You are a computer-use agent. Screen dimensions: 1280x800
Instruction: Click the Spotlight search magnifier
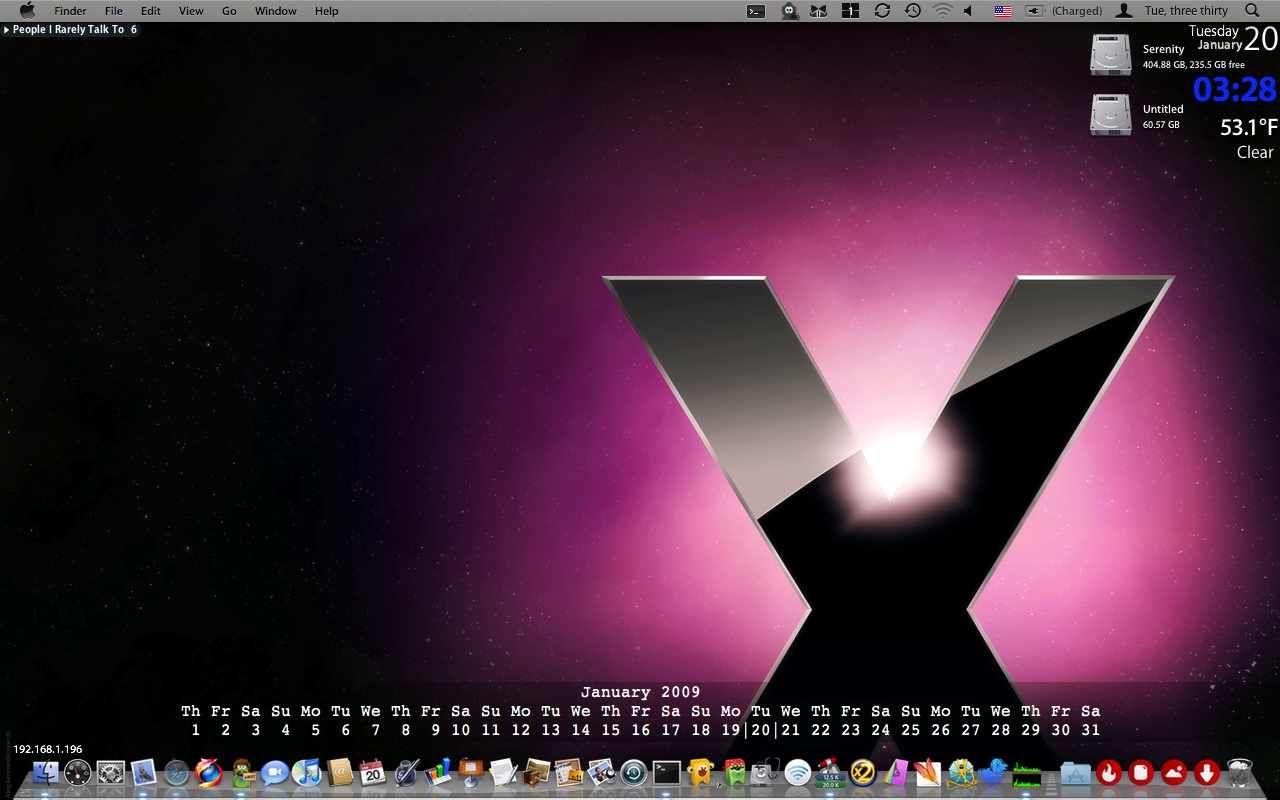(x=1252, y=11)
